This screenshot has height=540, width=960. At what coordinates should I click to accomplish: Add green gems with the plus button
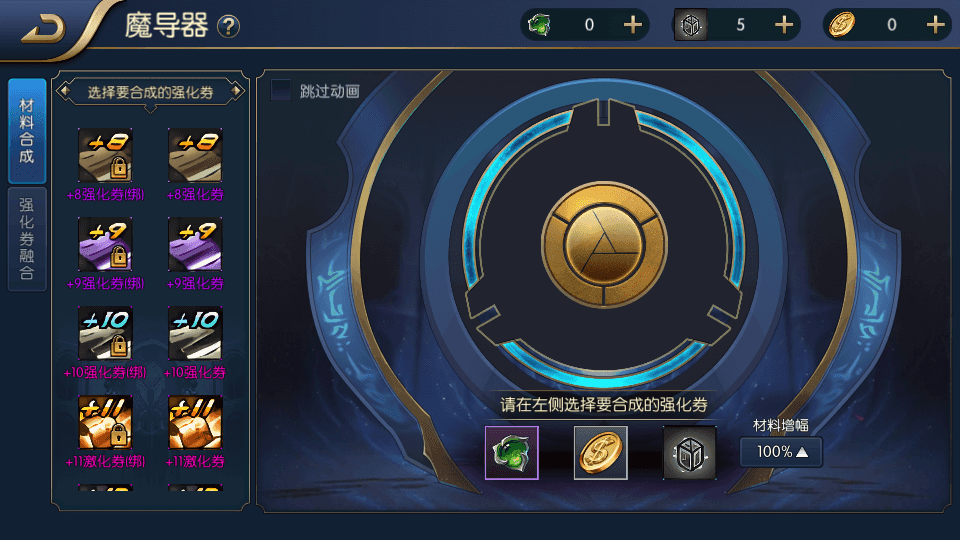632,25
